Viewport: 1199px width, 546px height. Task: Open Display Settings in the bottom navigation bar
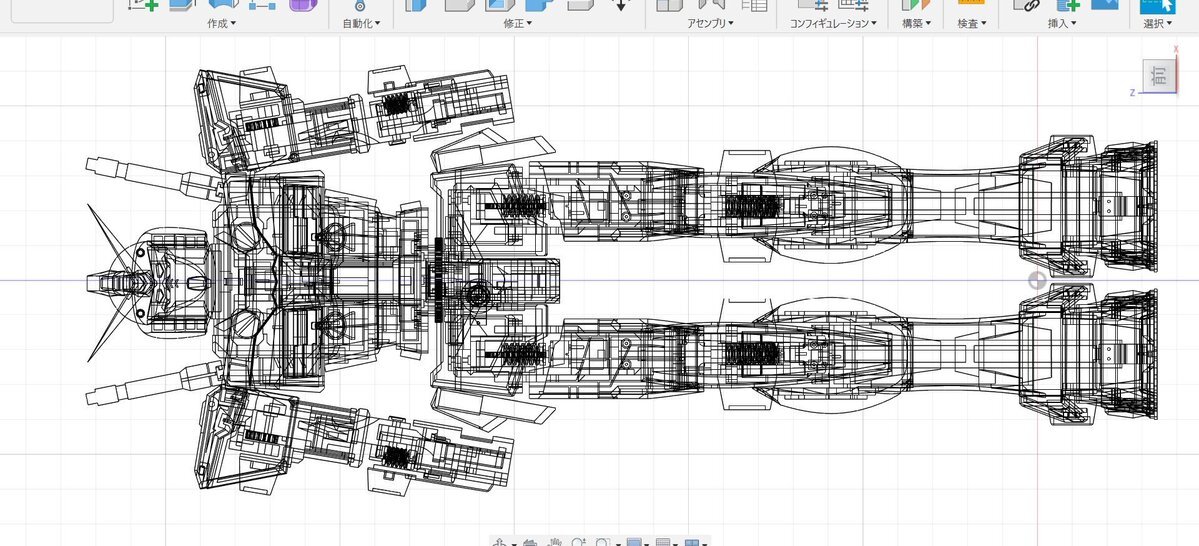pos(634,542)
